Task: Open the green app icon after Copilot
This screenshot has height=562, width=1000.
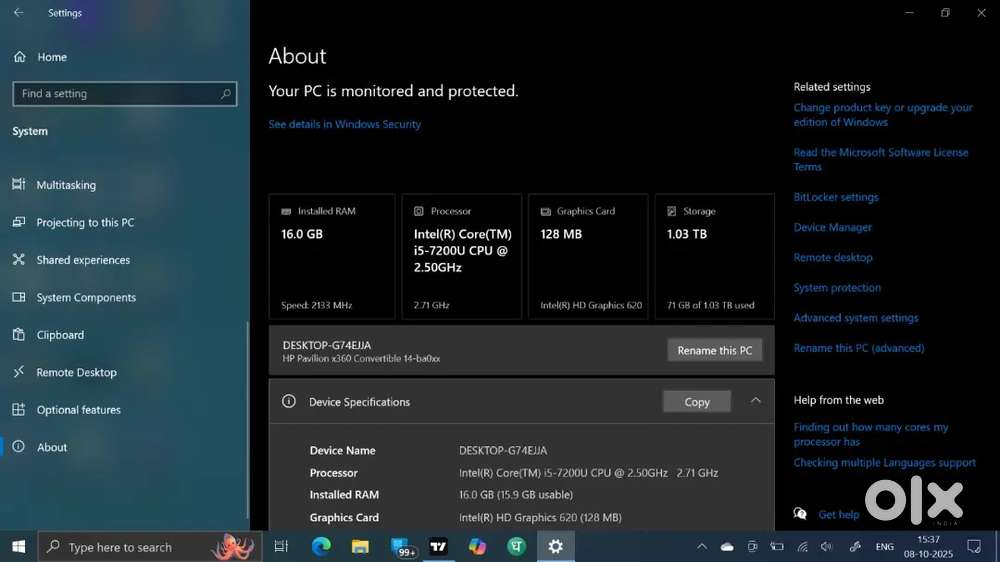Action: coord(517,547)
